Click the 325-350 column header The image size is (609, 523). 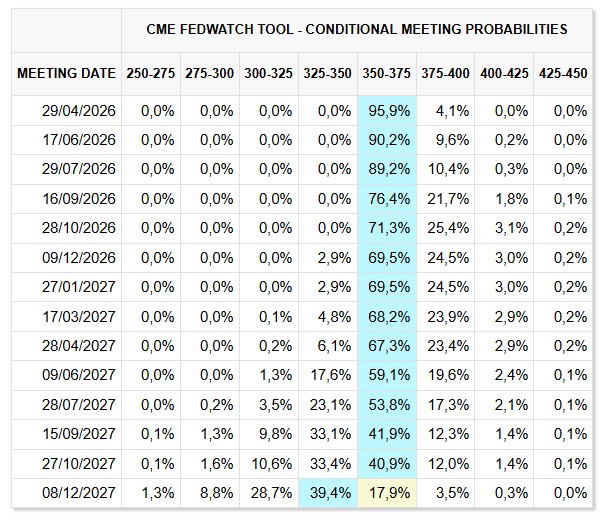pos(326,74)
